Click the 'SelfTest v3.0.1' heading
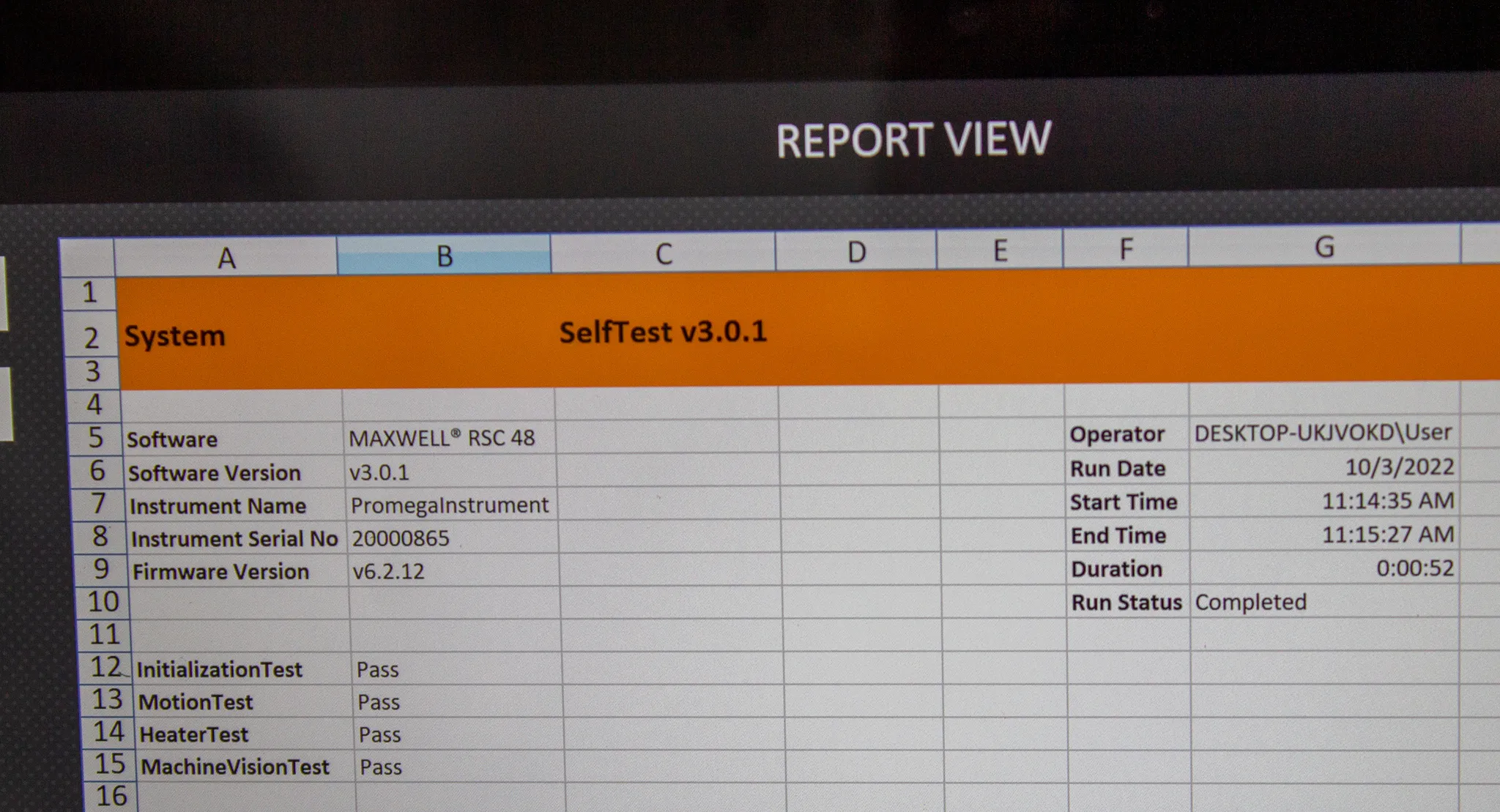Image resolution: width=1500 pixels, height=812 pixels. [663, 332]
